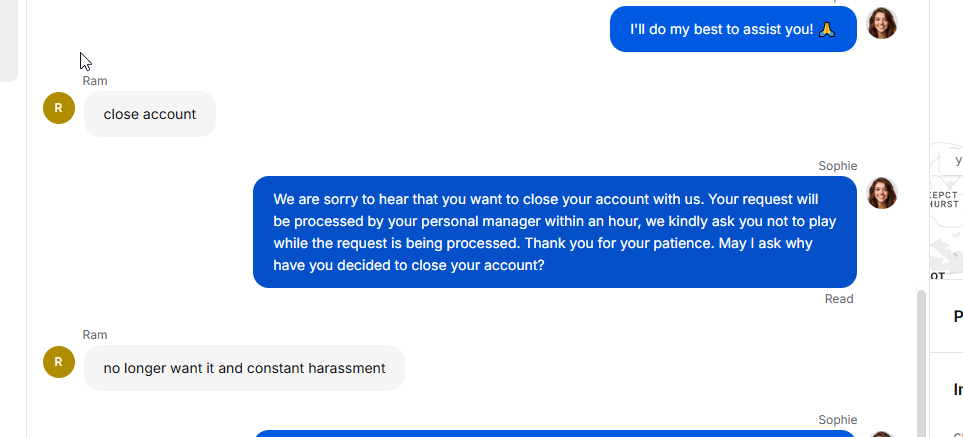This screenshot has width=963, height=437.
Task: Select the "close account" message bubble
Action: tap(150, 114)
